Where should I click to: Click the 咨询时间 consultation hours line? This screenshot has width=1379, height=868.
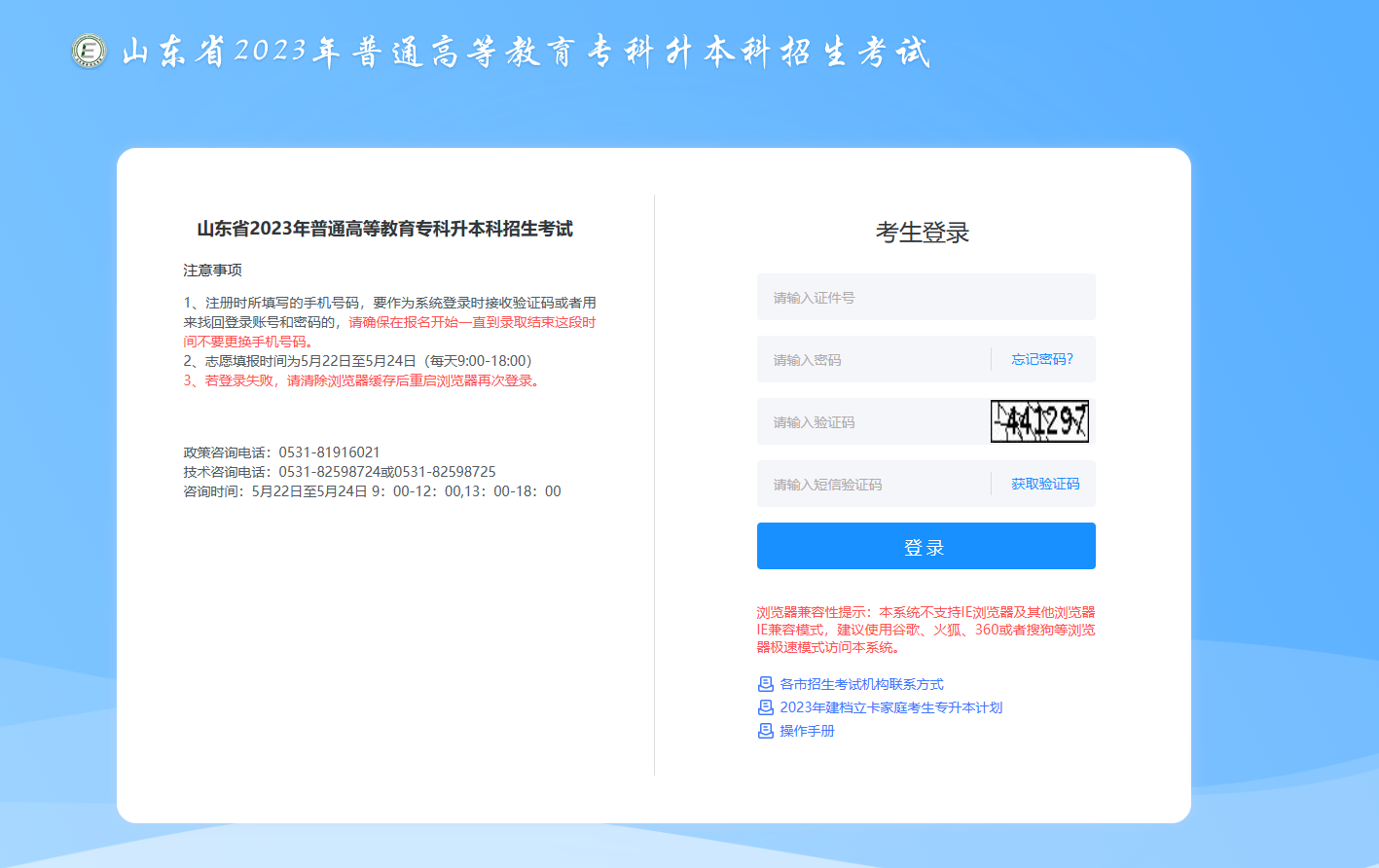[x=372, y=491]
